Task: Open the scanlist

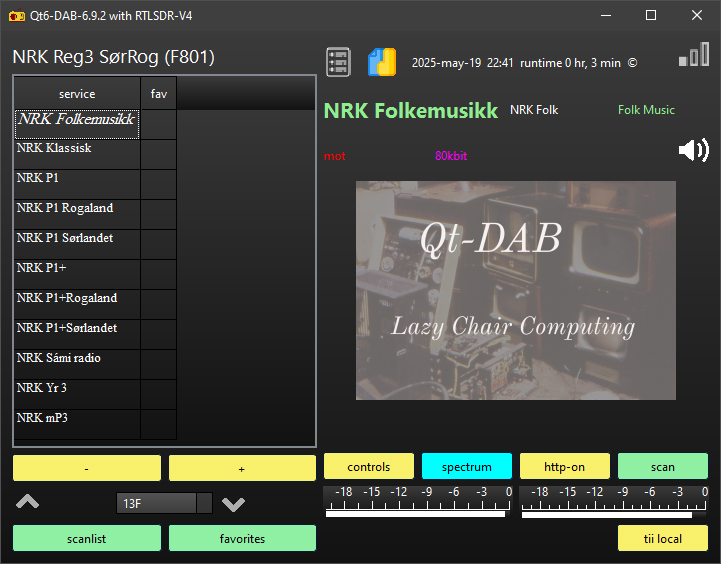Action: coord(87,538)
